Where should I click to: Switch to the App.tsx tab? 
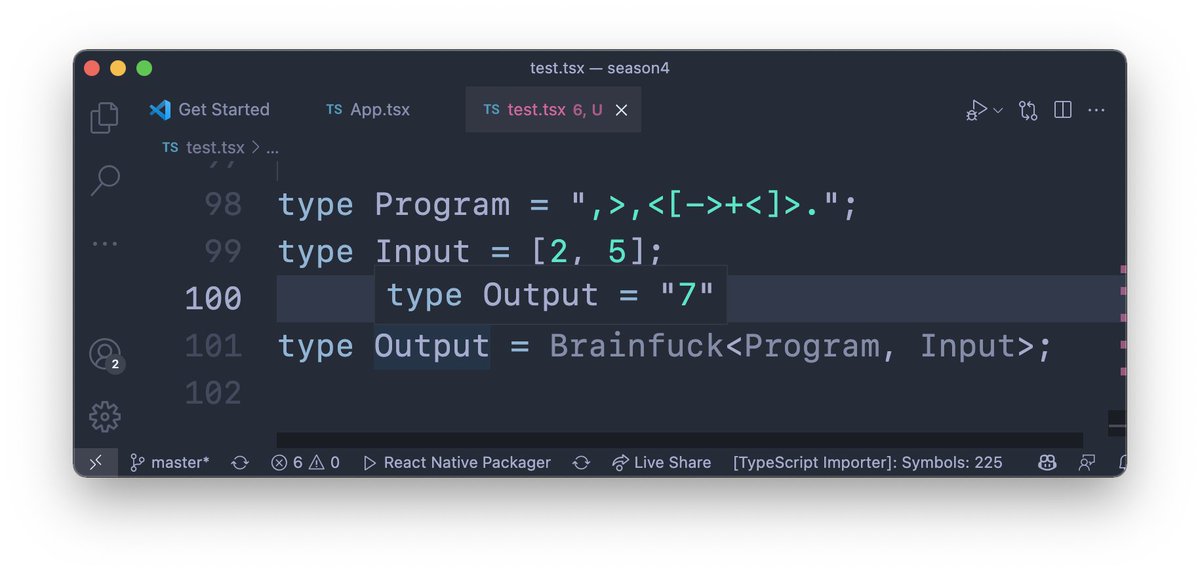(x=368, y=110)
